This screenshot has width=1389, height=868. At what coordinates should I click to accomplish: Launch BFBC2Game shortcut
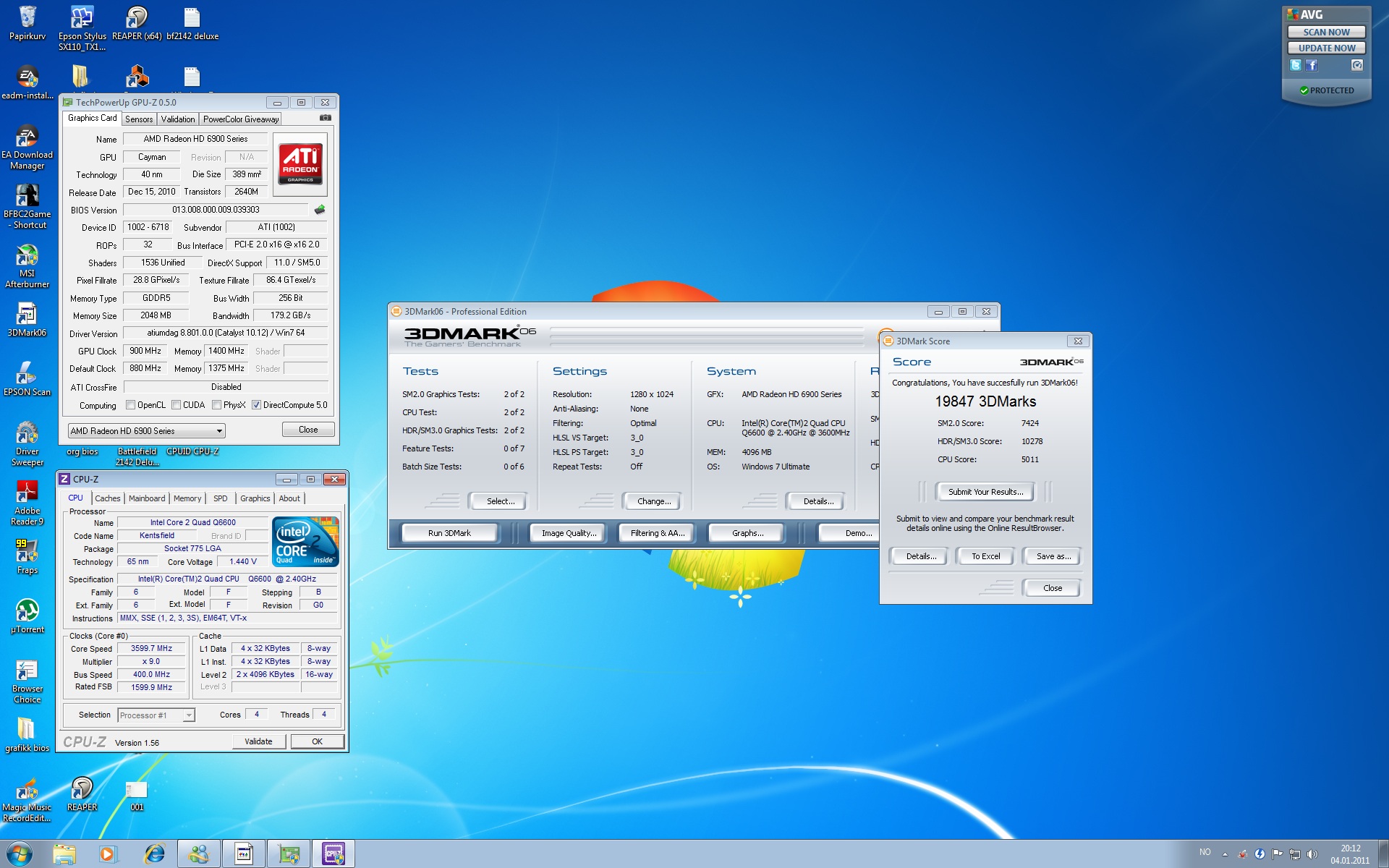[27, 207]
